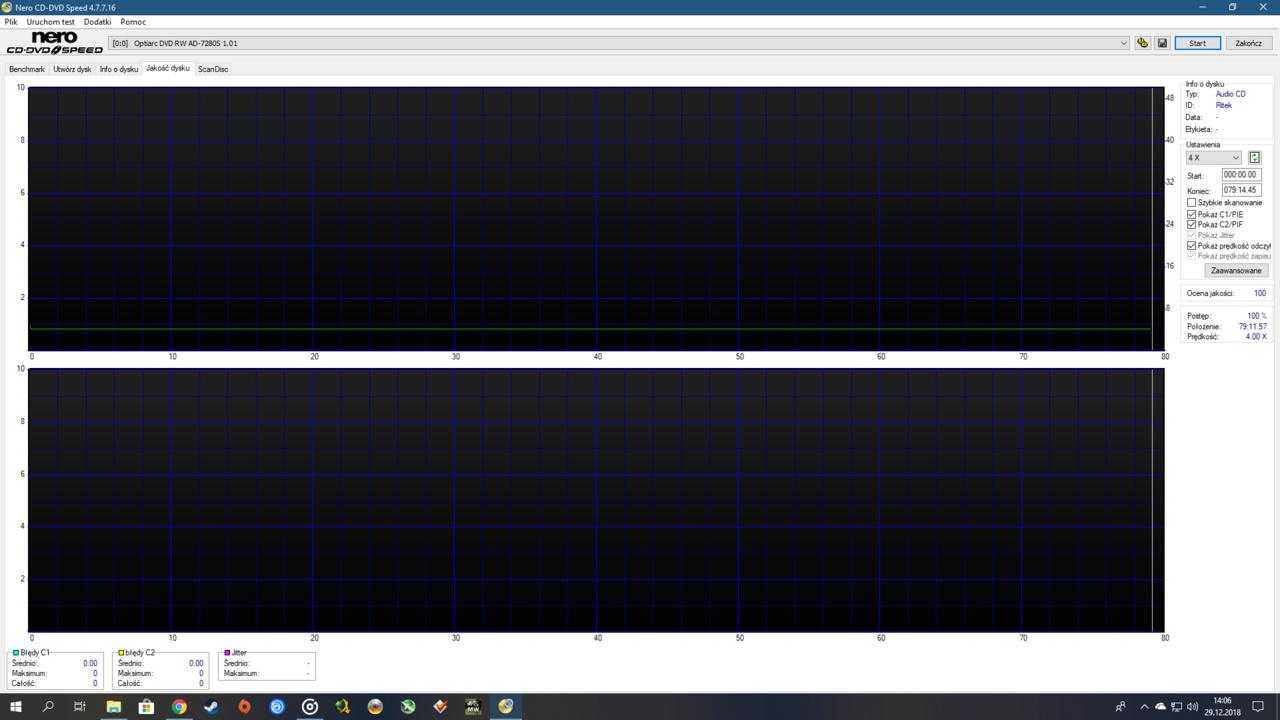This screenshot has height=720, width=1280.
Task: Open the Dodatki menu
Action: 97,21
